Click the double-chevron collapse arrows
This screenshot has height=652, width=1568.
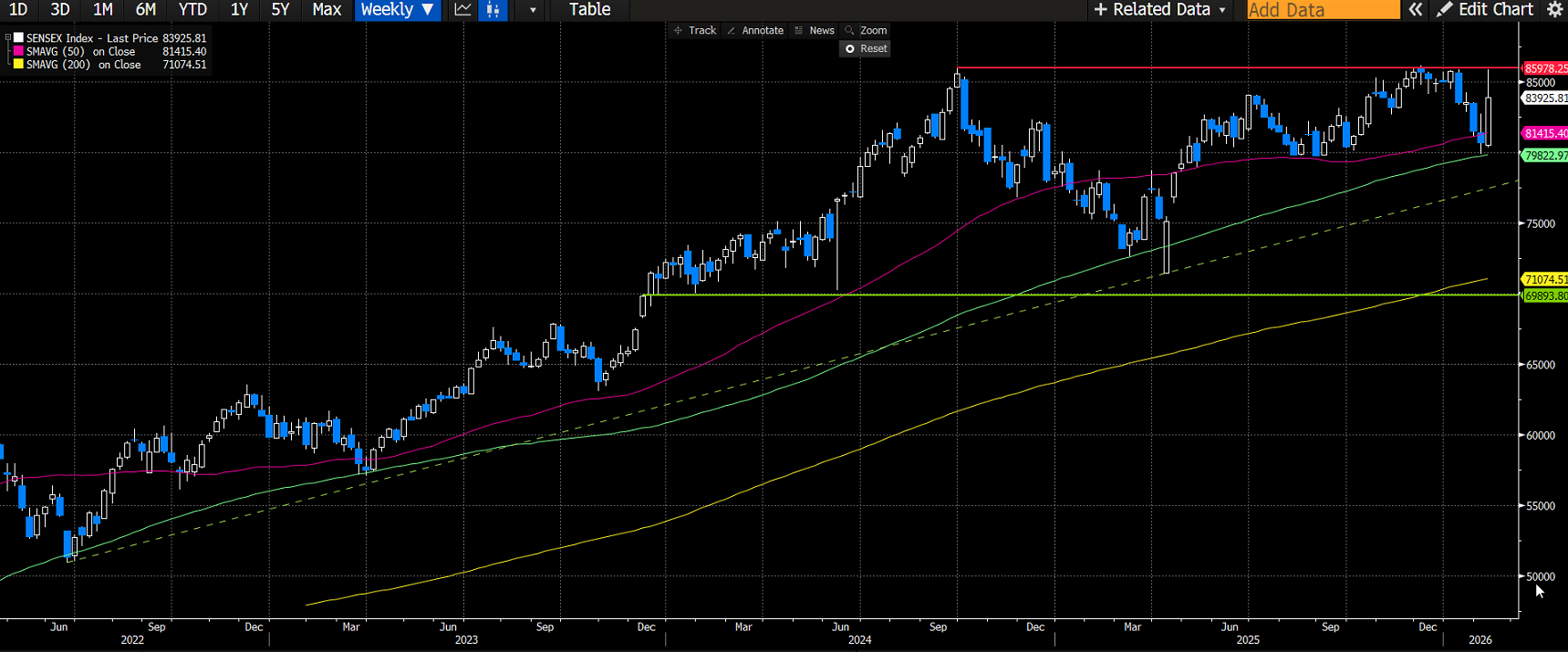click(x=1415, y=10)
